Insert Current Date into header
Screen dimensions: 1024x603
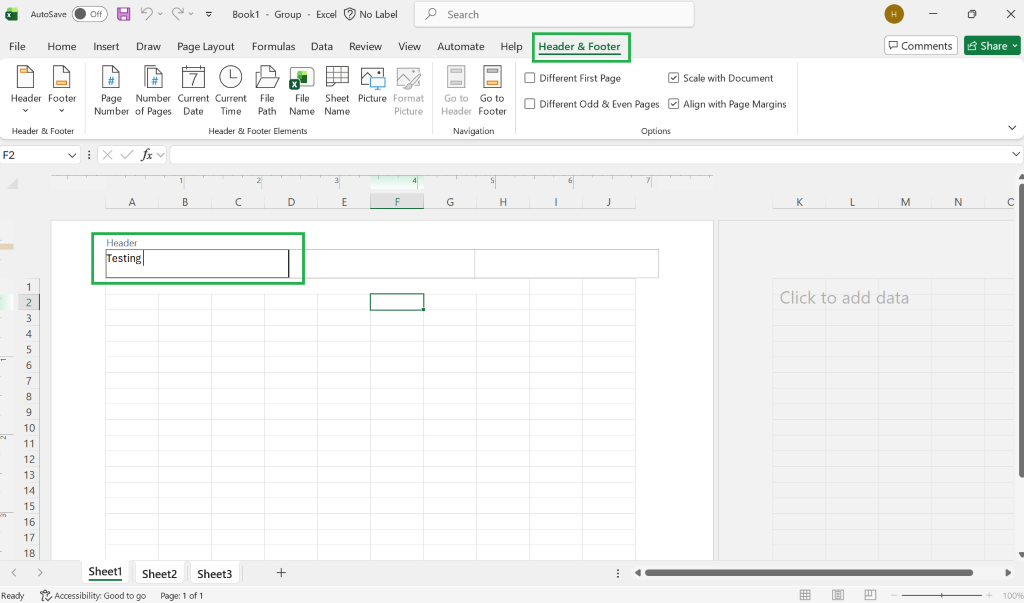point(193,91)
